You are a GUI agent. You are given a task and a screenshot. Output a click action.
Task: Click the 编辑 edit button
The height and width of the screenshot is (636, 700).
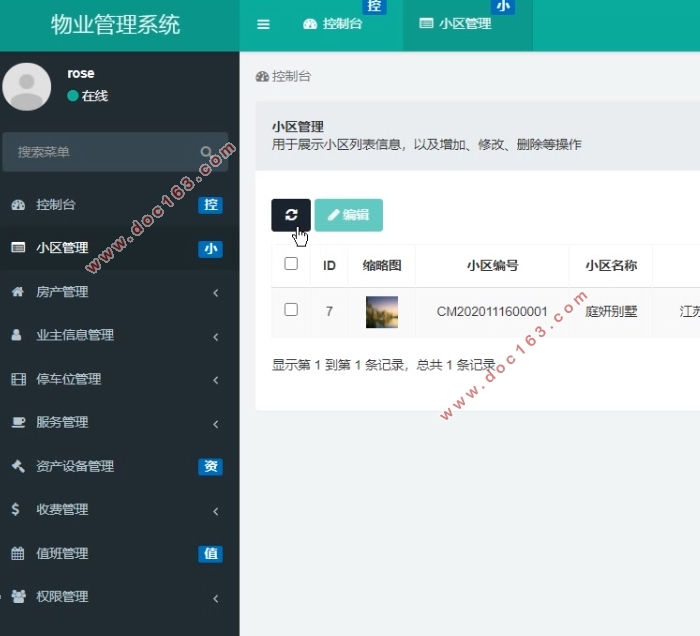(349, 215)
